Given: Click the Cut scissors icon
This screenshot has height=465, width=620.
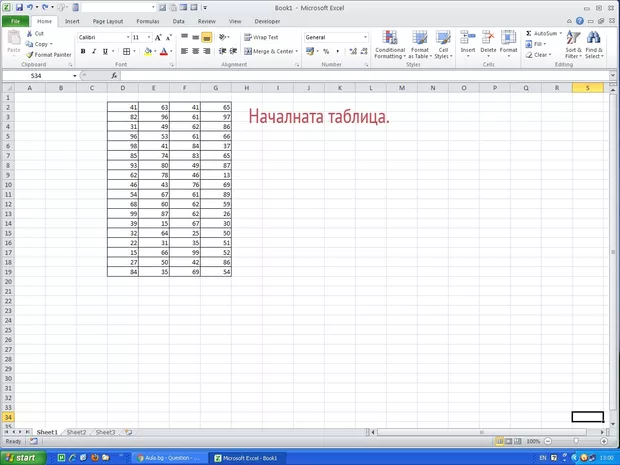Looking at the screenshot, I should (29, 34).
